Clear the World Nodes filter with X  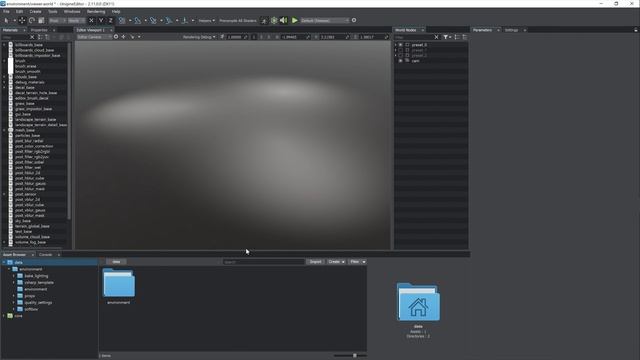(436, 37)
